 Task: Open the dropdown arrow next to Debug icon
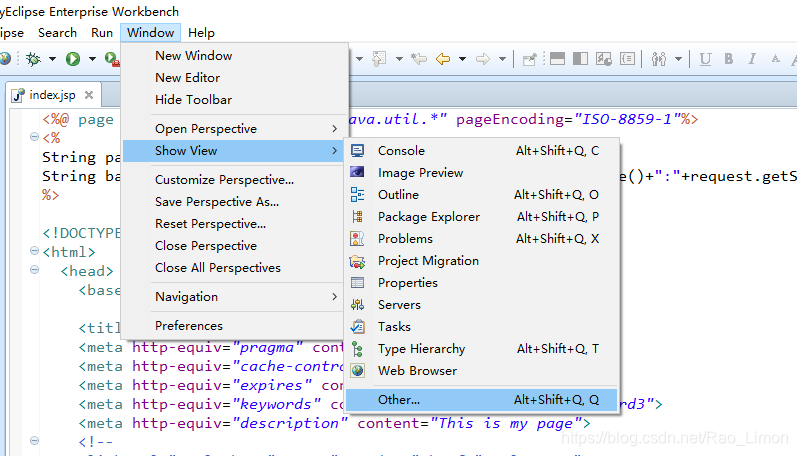point(52,59)
